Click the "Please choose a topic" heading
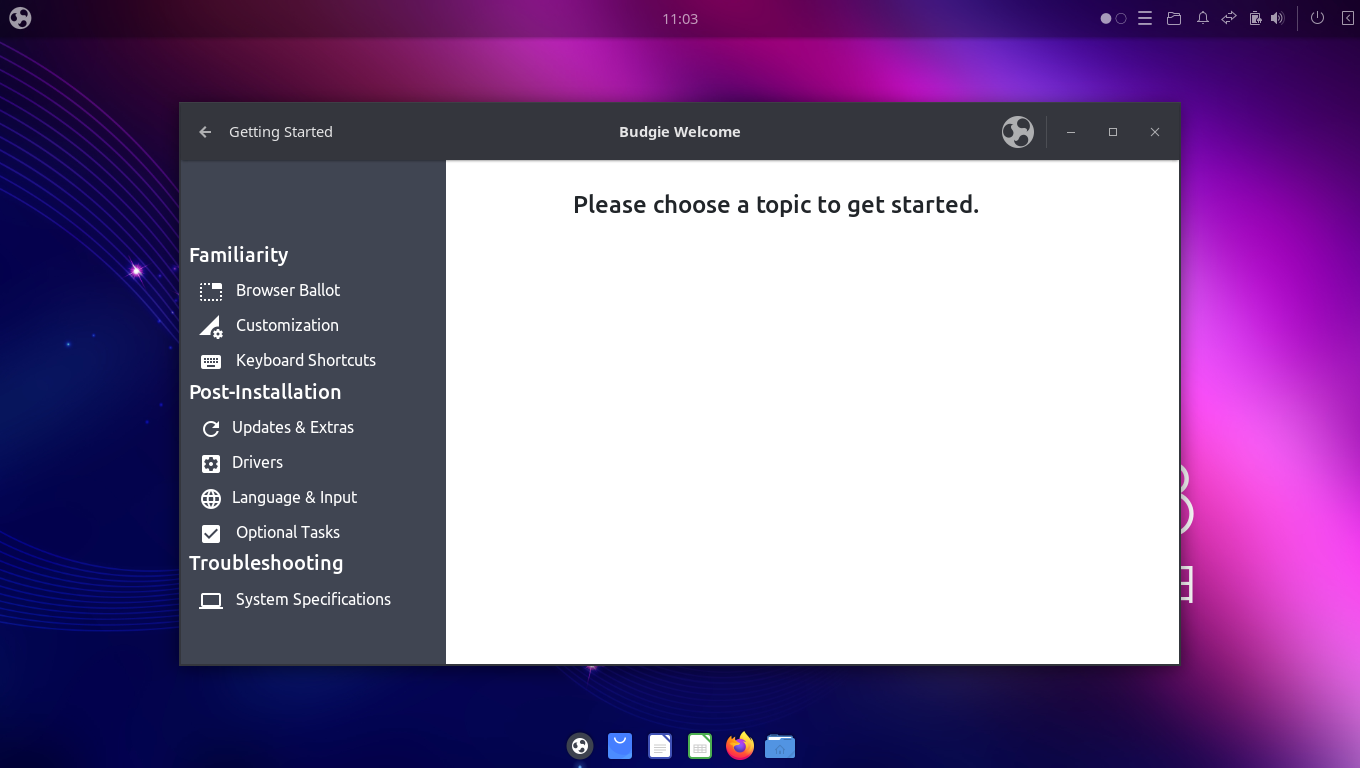Screen dimensions: 1360x768 (x=776, y=205)
